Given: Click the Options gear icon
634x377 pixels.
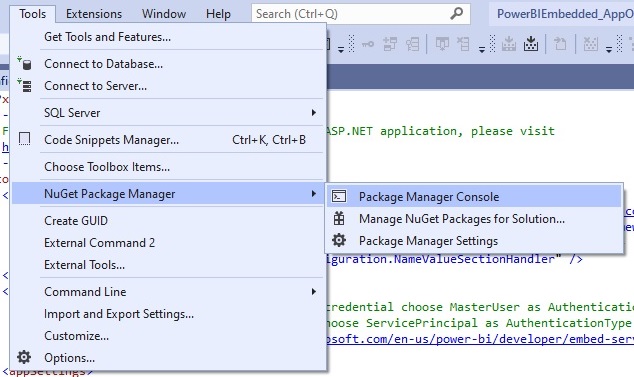Looking at the screenshot, I should point(24,357).
